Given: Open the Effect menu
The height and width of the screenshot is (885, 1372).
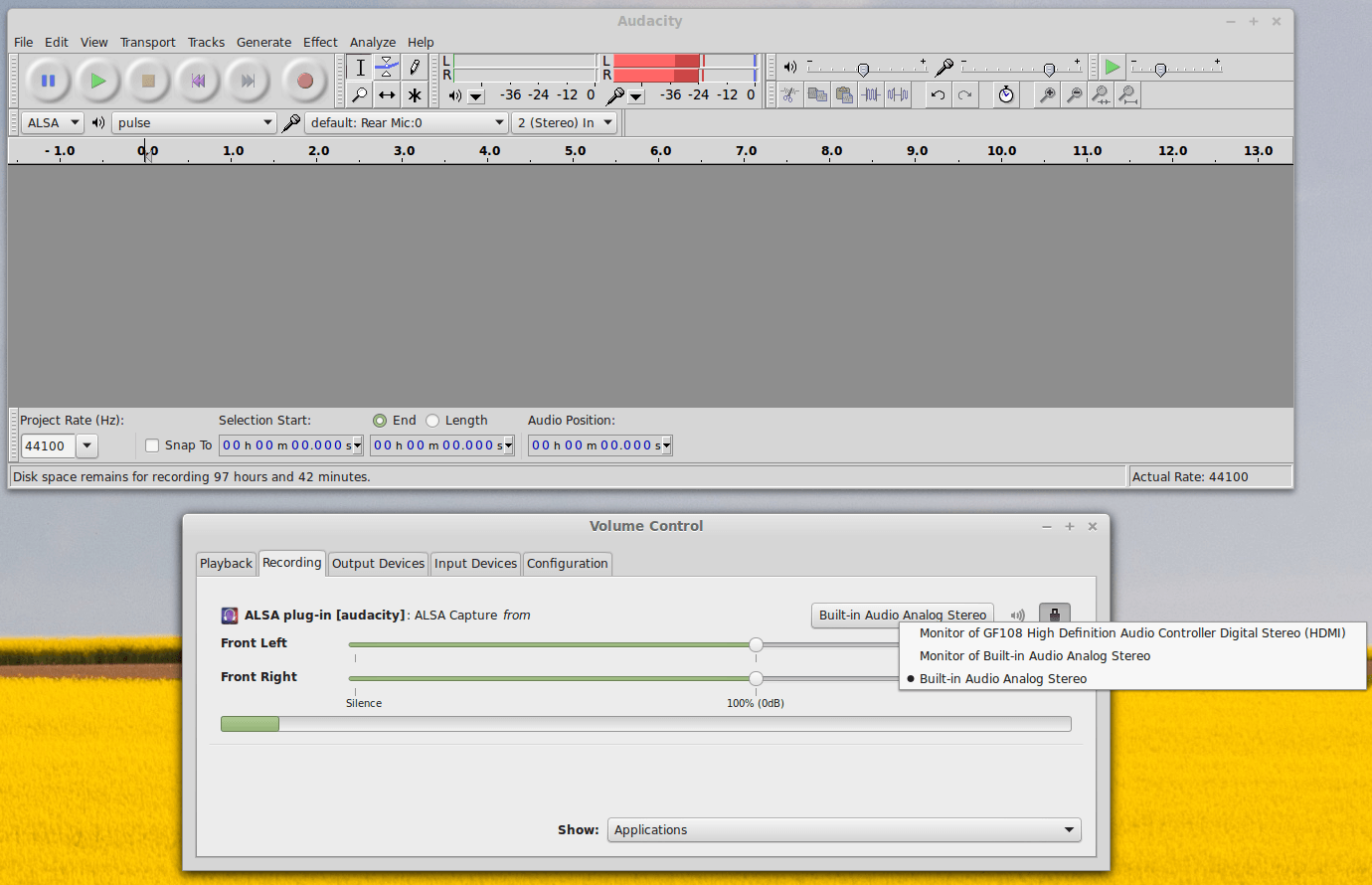Looking at the screenshot, I should point(320,42).
